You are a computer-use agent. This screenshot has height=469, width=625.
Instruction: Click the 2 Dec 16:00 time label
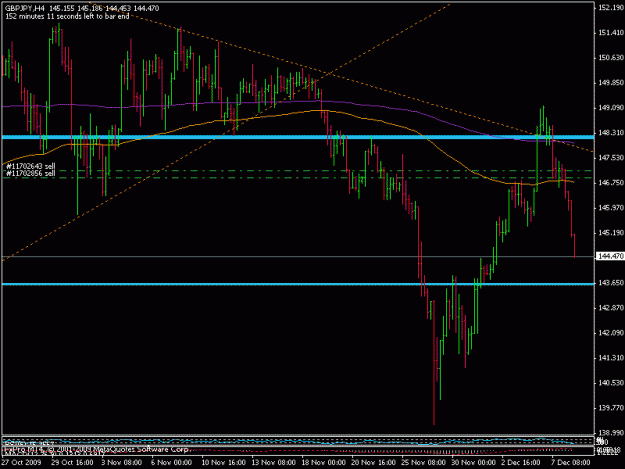point(521,463)
